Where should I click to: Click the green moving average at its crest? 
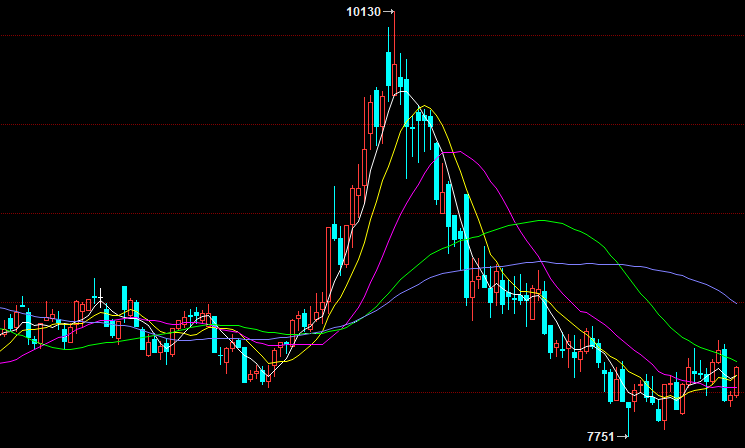(544, 220)
